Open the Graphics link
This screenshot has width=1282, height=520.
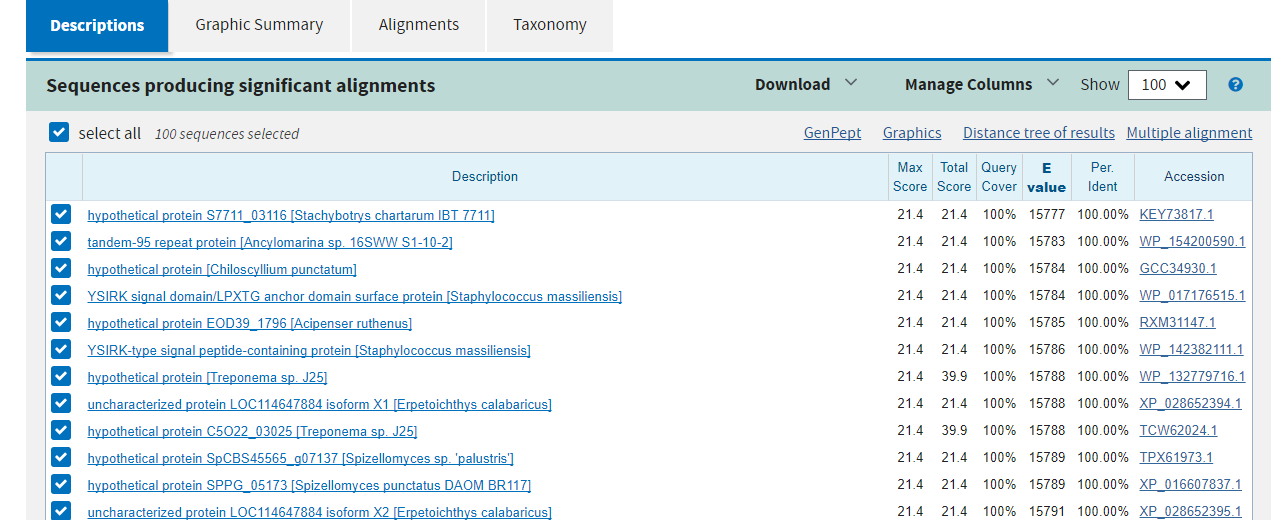click(912, 133)
